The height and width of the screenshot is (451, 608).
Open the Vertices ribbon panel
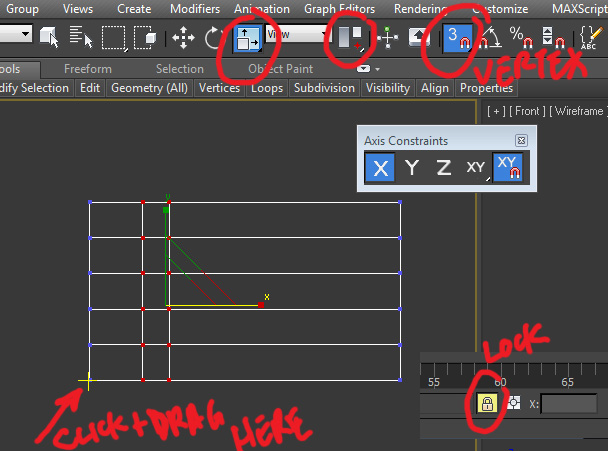point(219,88)
